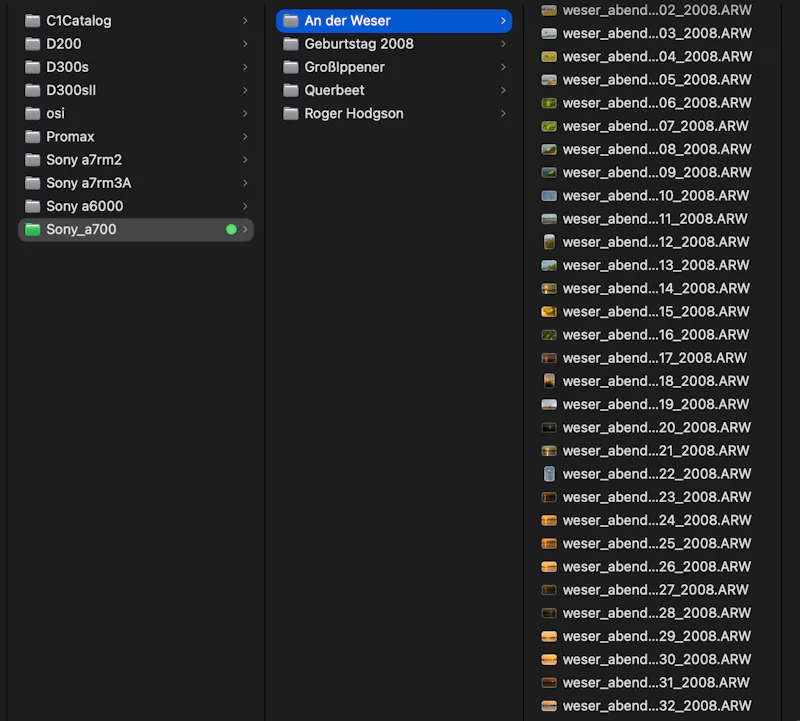Expand D300s via its chevron

[x=245, y=67]
